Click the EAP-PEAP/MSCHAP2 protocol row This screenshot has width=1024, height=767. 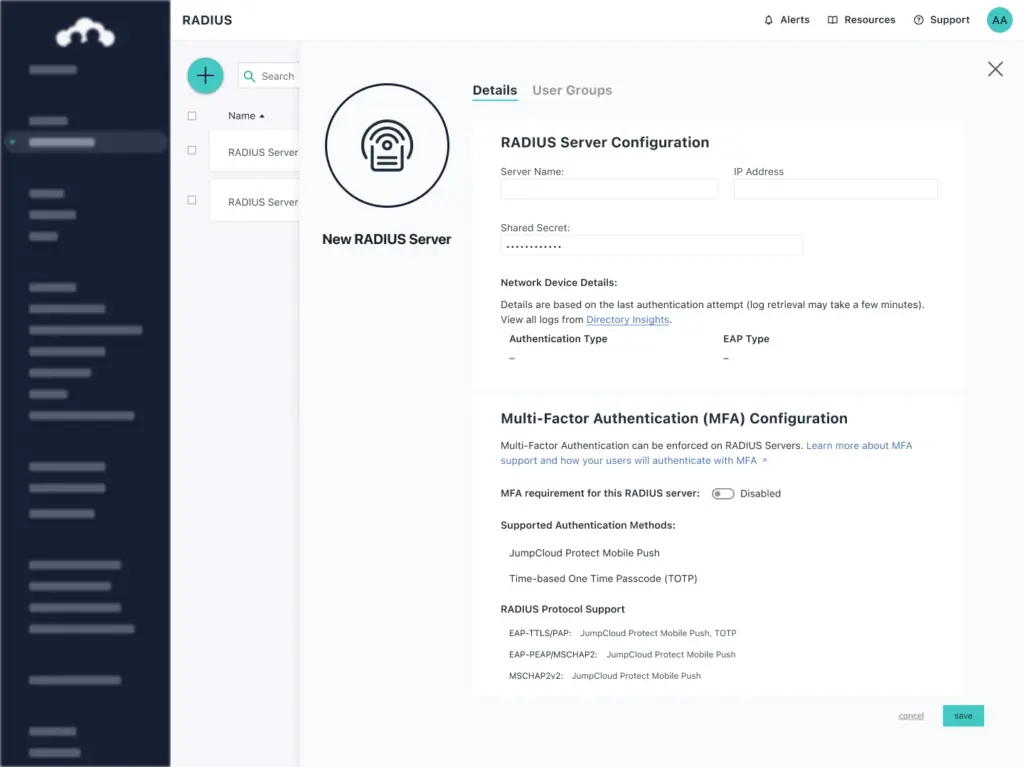pyautogui.click(x=622, y=655)
